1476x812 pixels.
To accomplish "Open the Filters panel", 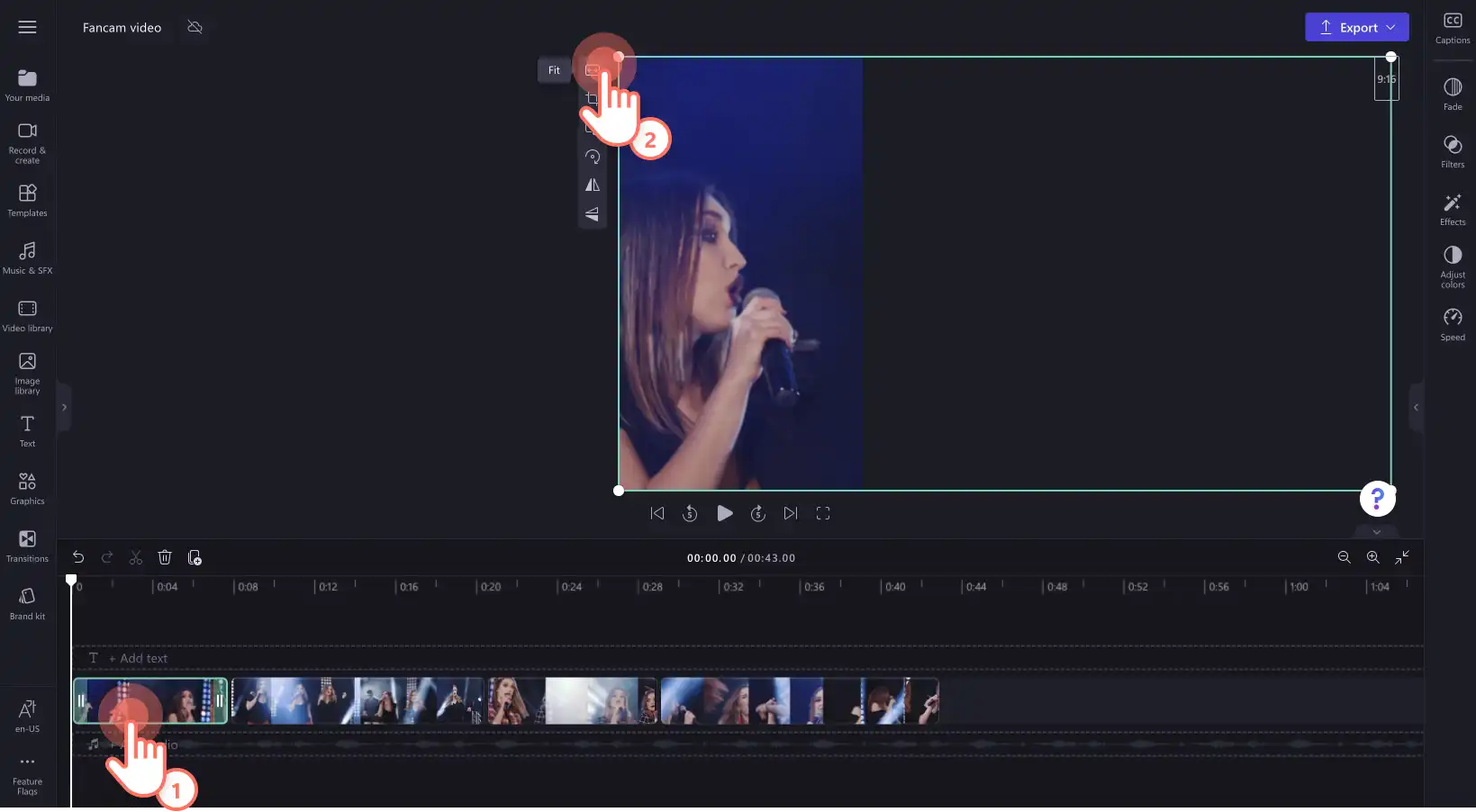I will click(1453, 151).
